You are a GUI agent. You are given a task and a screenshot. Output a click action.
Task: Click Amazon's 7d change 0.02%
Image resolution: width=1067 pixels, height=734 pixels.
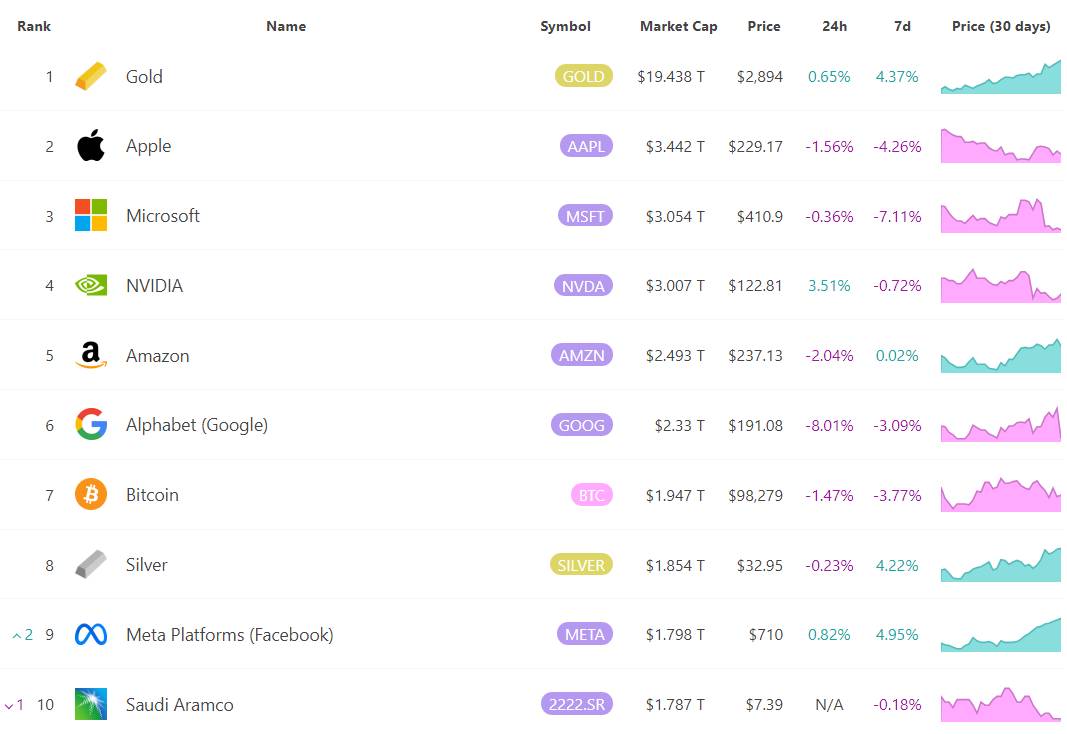(897, 356)
